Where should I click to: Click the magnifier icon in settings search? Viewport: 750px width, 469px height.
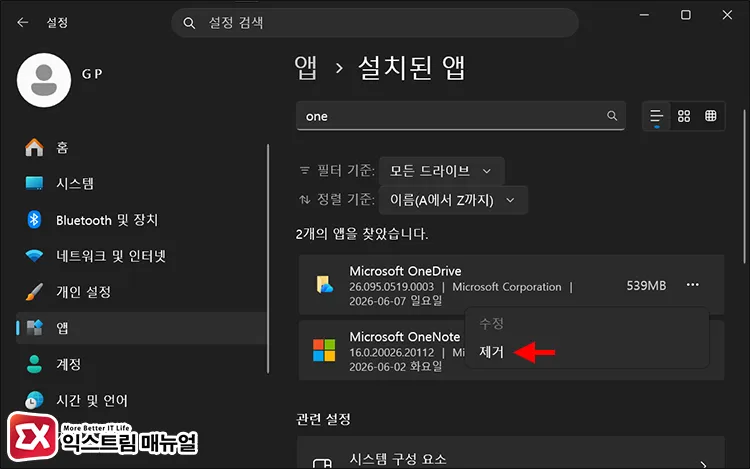(x=189, y=23)
